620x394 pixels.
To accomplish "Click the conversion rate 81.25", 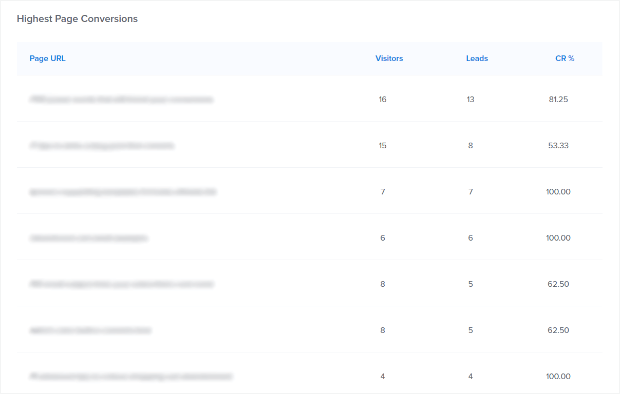I will [x=558, y=99].
